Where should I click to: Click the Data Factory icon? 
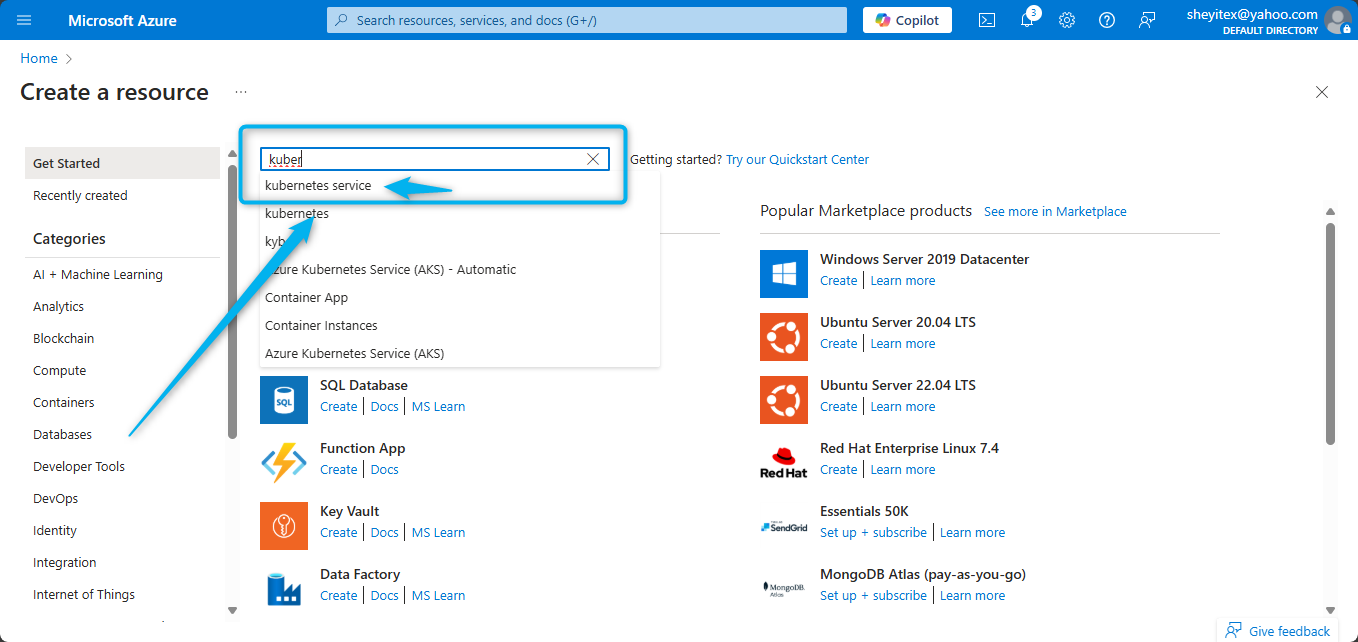284,589
